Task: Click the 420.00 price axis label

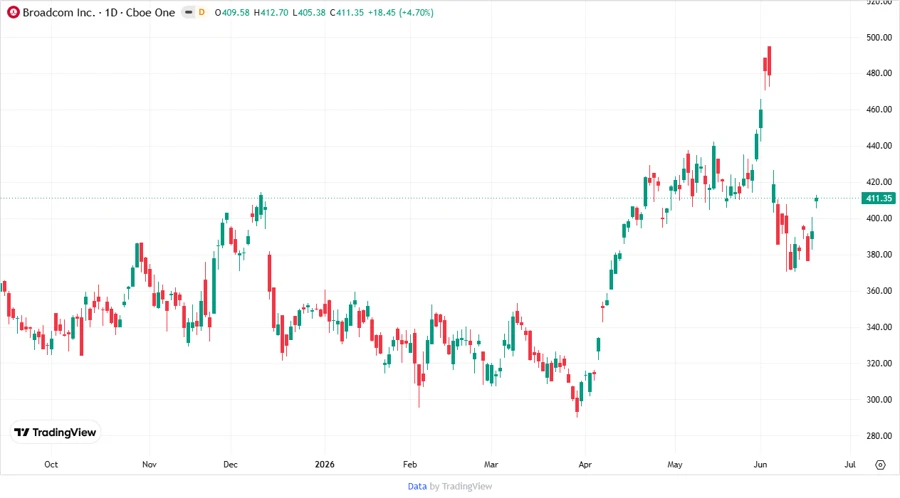Action: pyautogui.click(x=879, y=182)
